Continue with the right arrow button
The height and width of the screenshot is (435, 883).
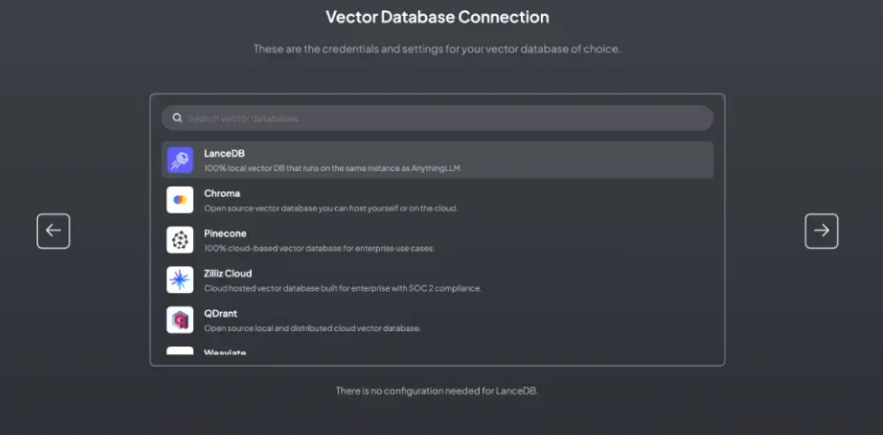click(x=822, y=231)
